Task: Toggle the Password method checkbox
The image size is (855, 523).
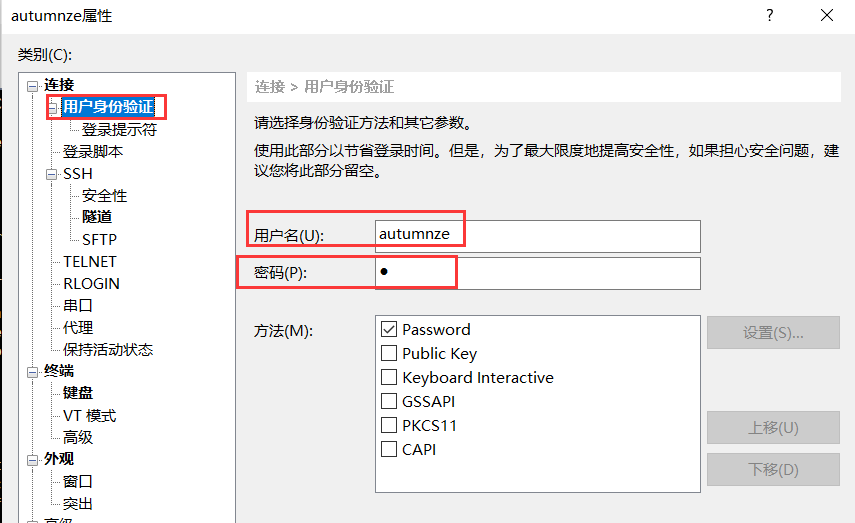Action: click(389, 329)
